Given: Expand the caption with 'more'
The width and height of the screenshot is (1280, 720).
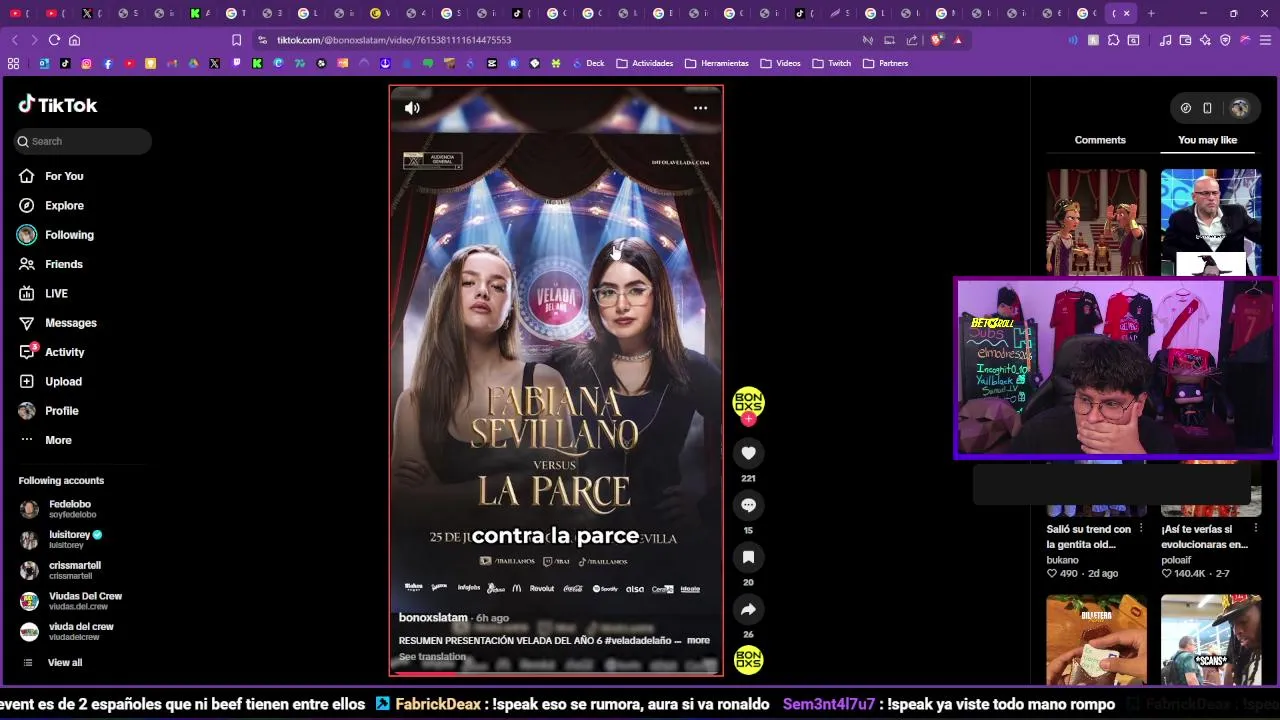Looking at the screenshot, I should click(x=698, y=640).
